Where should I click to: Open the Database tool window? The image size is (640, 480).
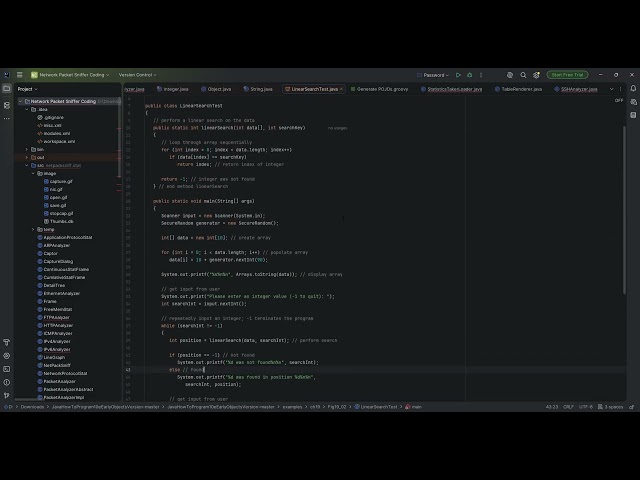[633, 116]
